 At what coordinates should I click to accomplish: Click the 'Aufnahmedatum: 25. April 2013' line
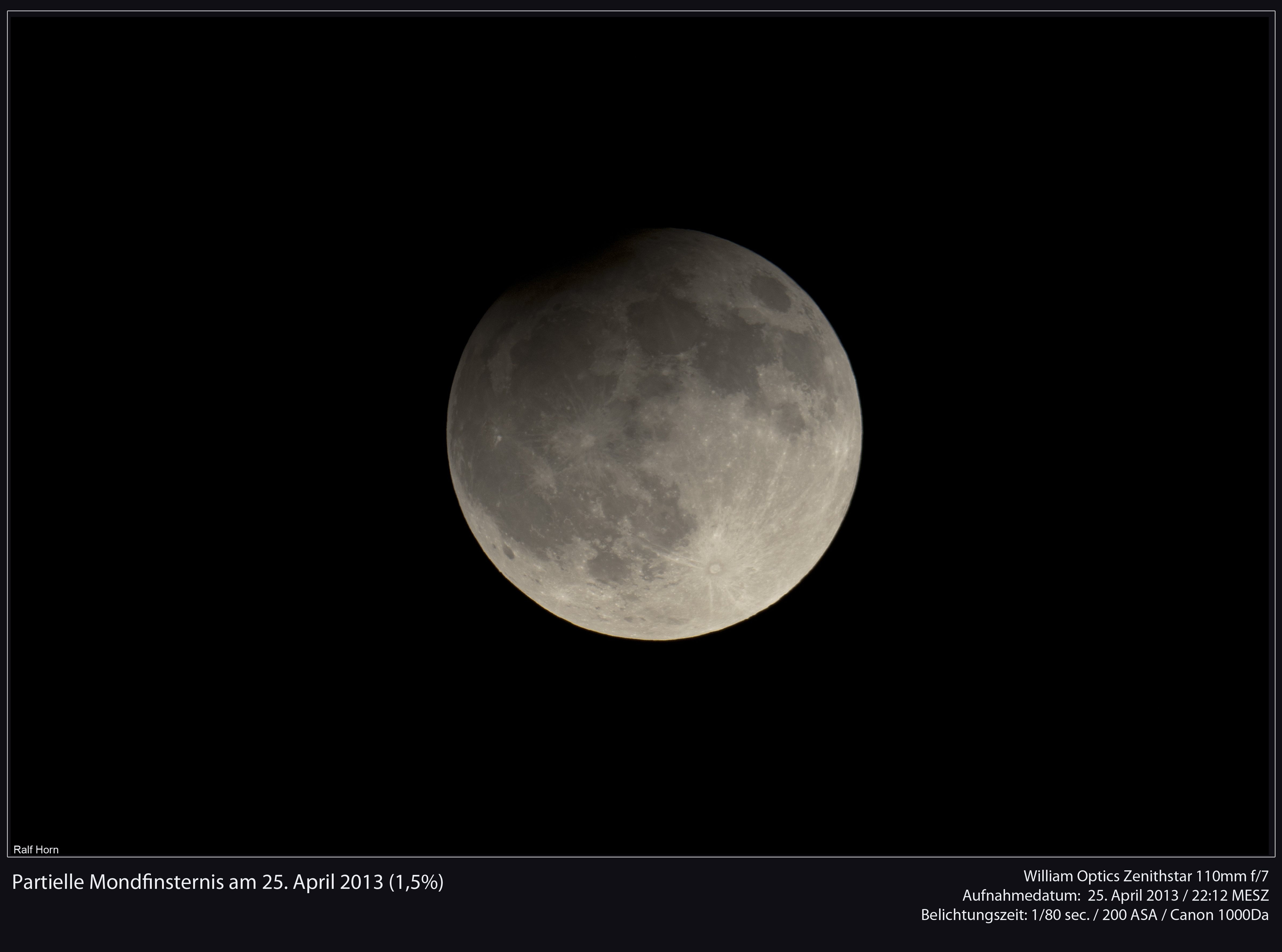pyautogui.click(x=1115, y=896)
